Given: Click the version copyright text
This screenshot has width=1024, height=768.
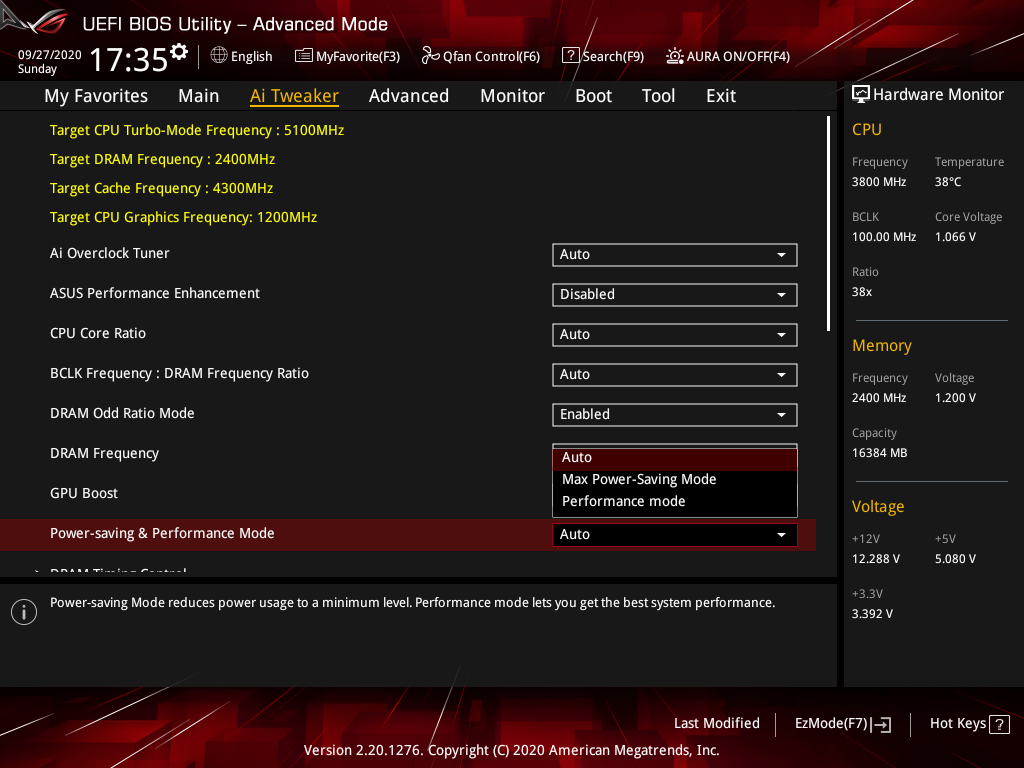Looking at the screenshot, I should click(511, 750).
